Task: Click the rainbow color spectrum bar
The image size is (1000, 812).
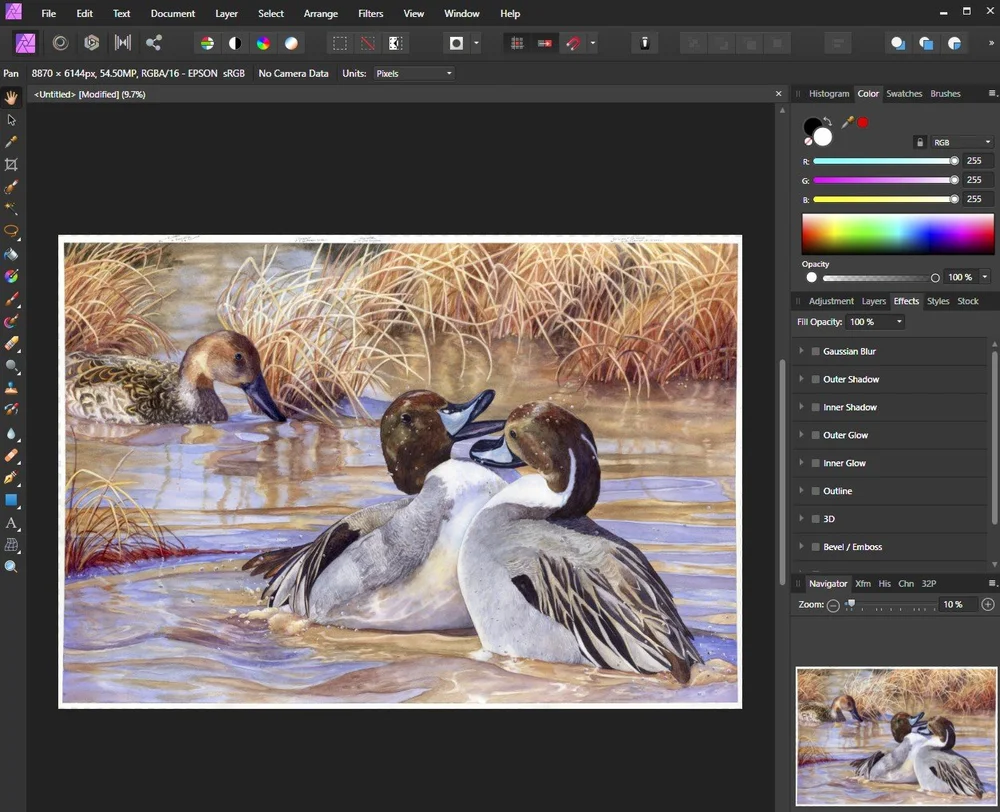Action: (897, 233)
